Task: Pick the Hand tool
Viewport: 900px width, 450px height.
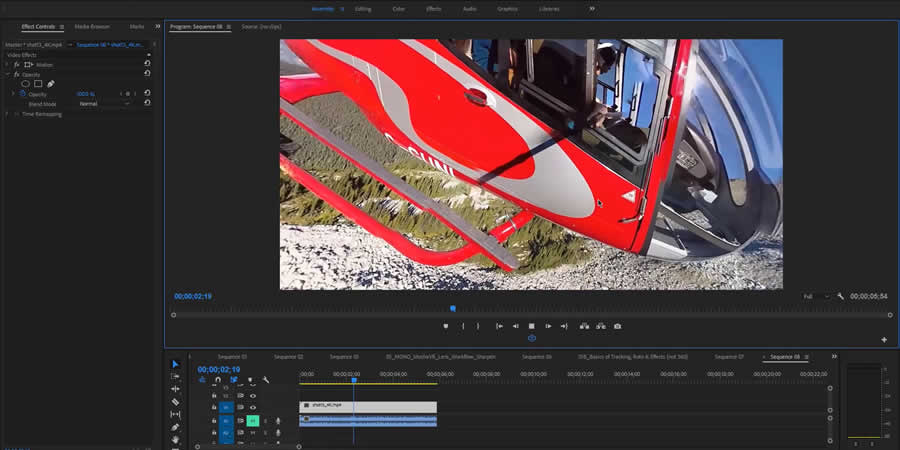Action: (x=175, y=438)
